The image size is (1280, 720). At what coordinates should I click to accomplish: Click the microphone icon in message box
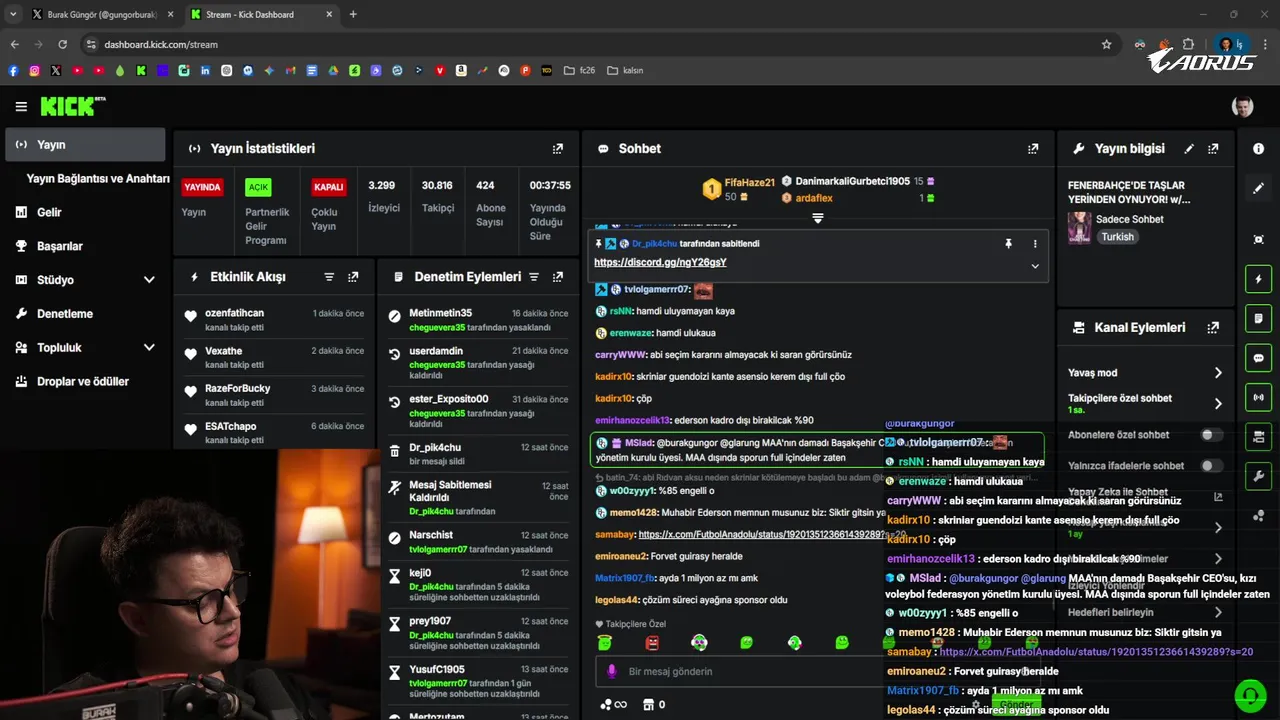pos(611,671)
